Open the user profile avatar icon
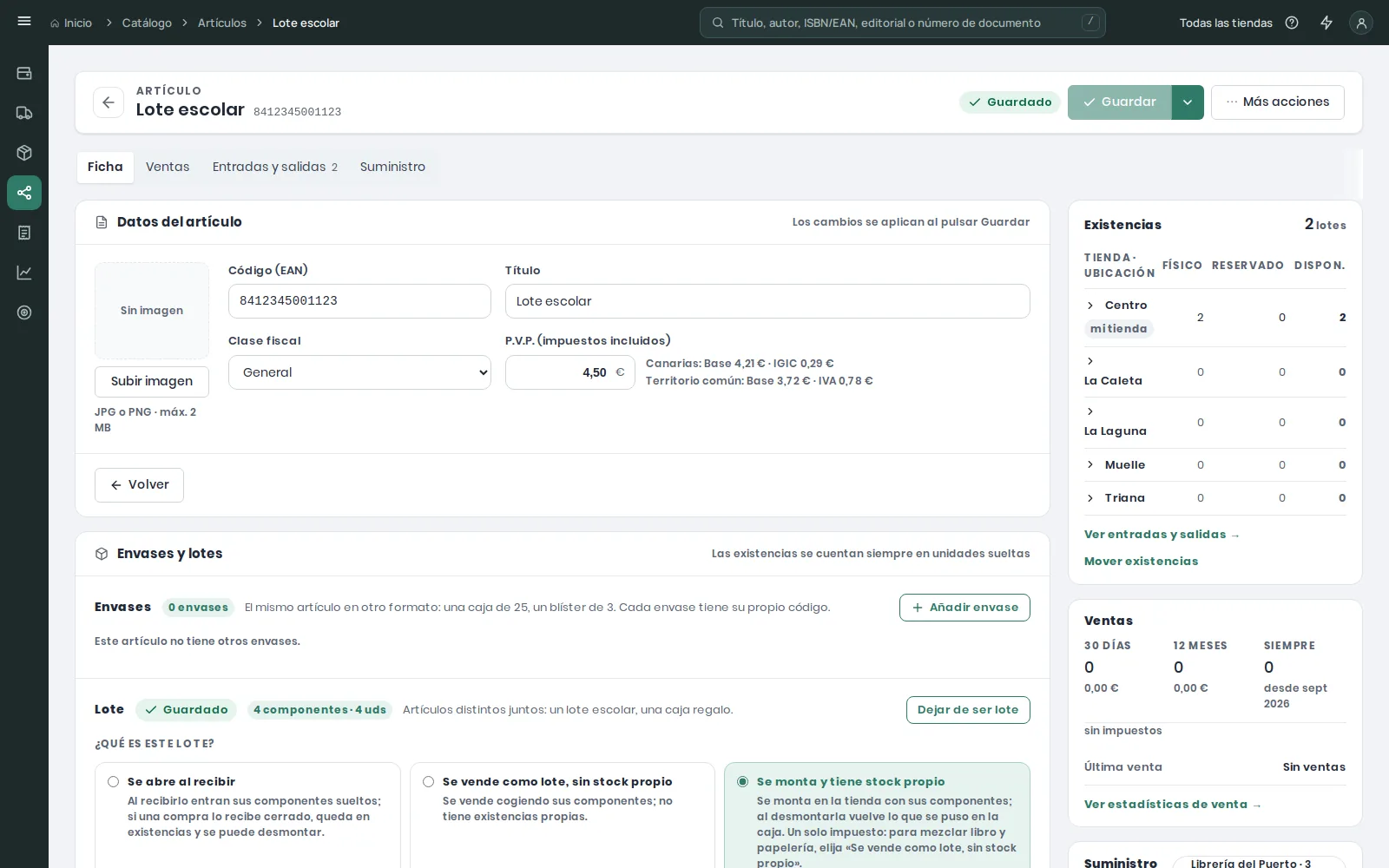This screenshot has height=868, width=1389. [1361, 23]
